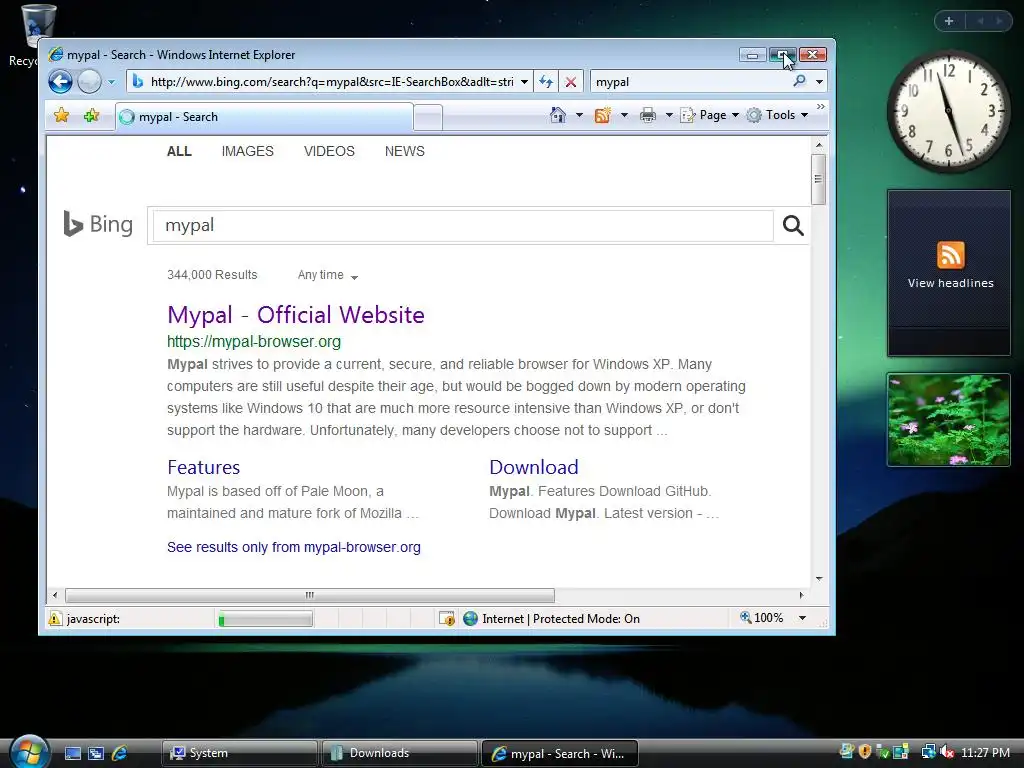Open the Windows Start orb
The height and width of the screenshot is (768, 1024).
point(29,751)
